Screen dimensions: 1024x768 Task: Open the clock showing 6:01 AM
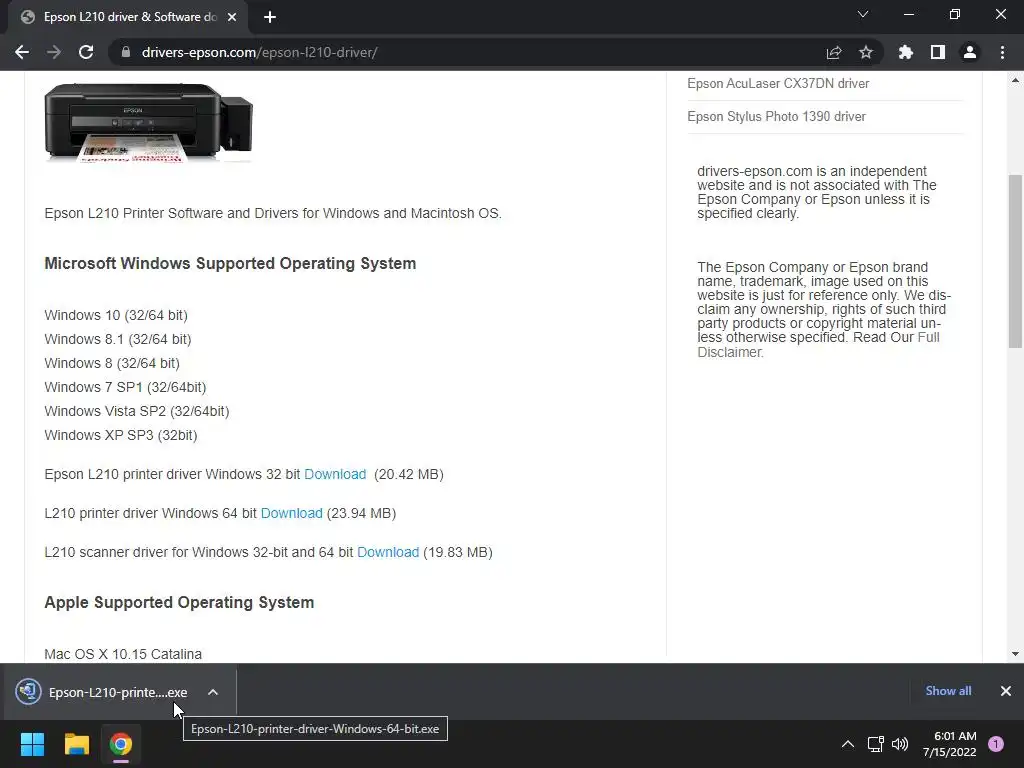(950, 744)
